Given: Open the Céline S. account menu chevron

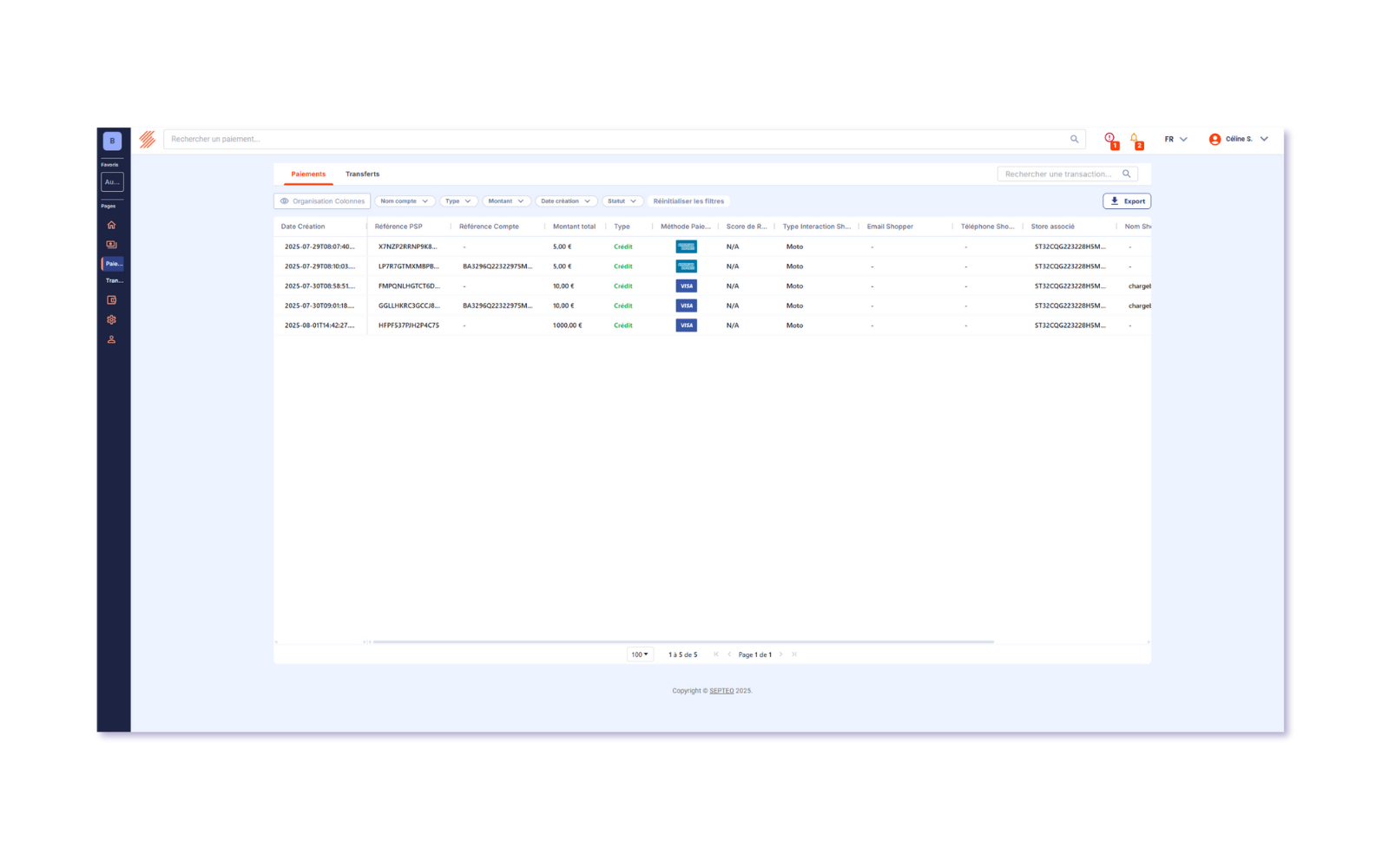Looking at the screenshot, I should pos(1264,139).
